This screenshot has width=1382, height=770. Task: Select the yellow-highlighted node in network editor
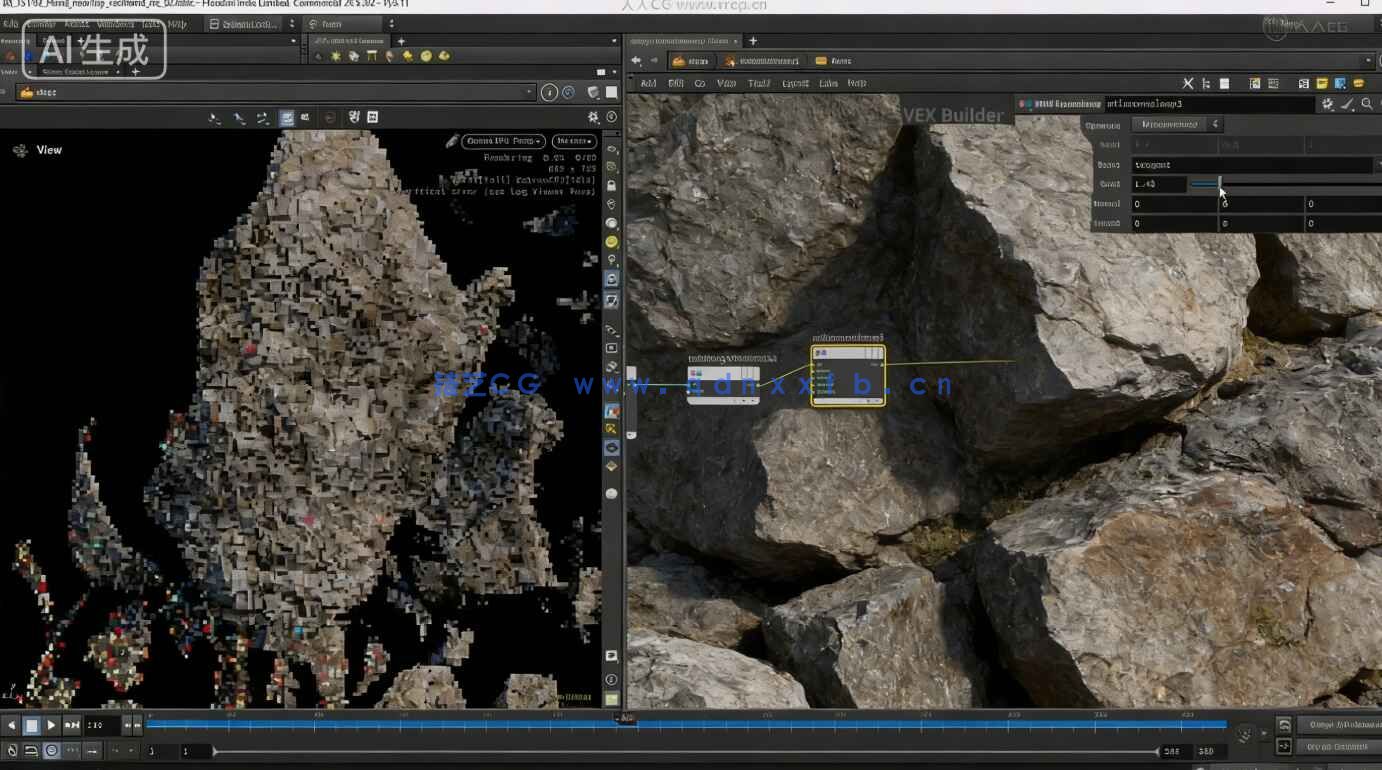[x=847, y=376]
